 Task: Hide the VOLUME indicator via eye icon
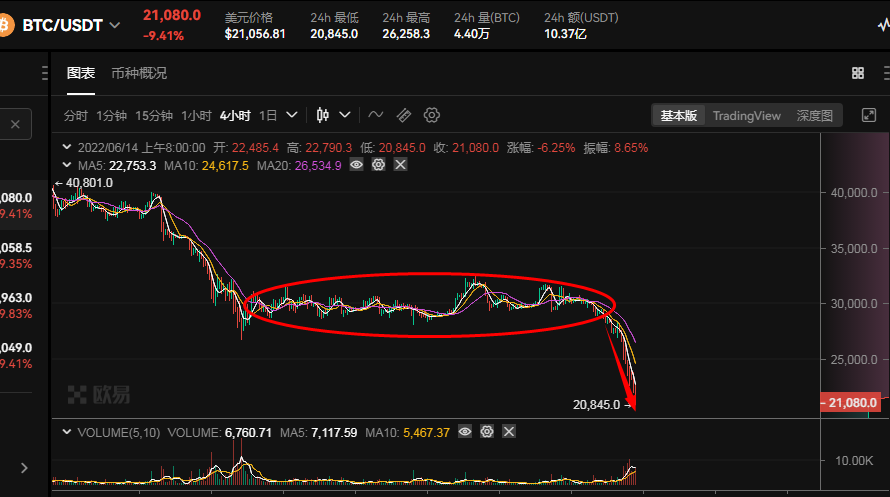[x=465, y=432]
